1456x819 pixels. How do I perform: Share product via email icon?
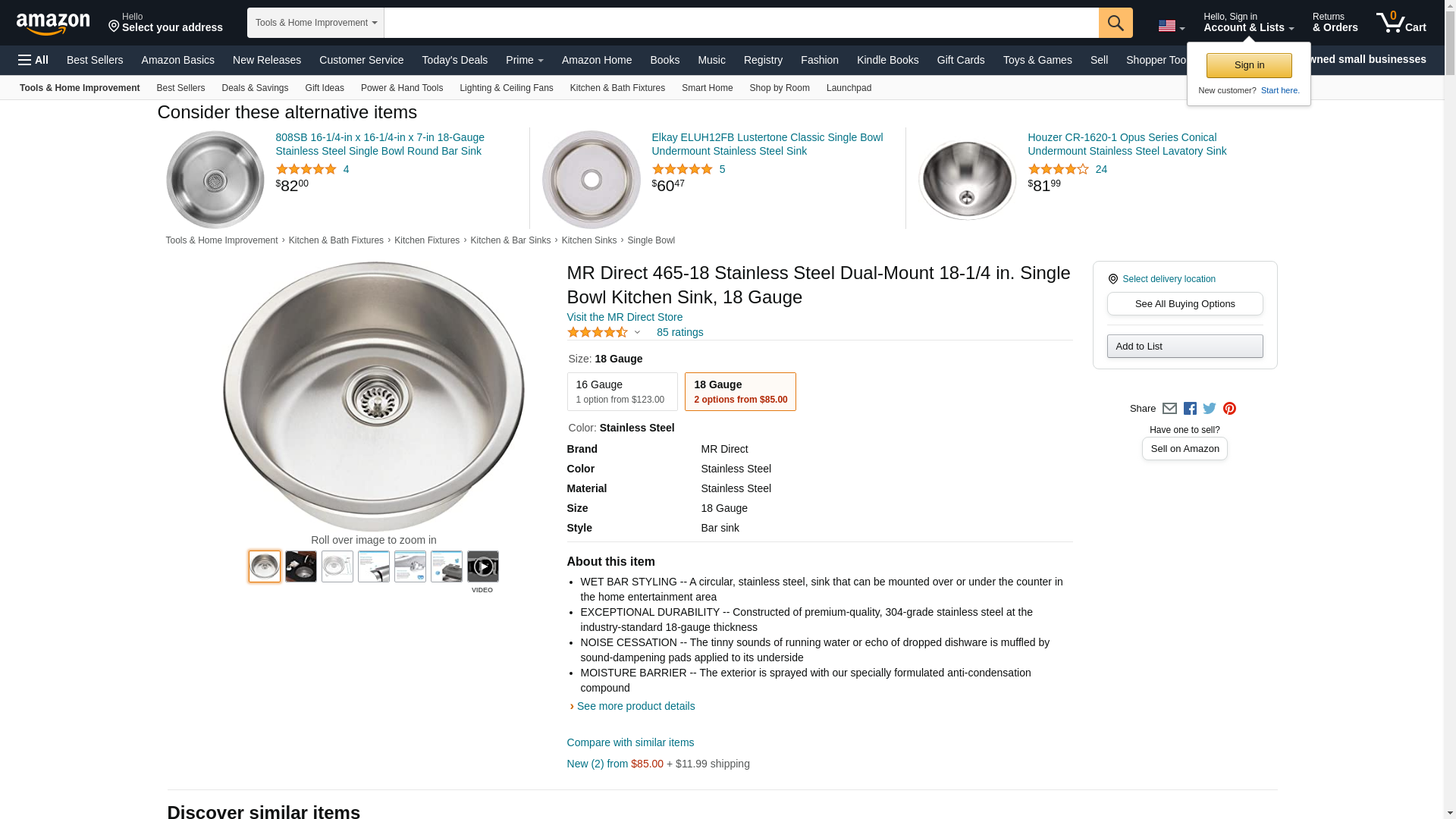click(x=1169, y=409)
